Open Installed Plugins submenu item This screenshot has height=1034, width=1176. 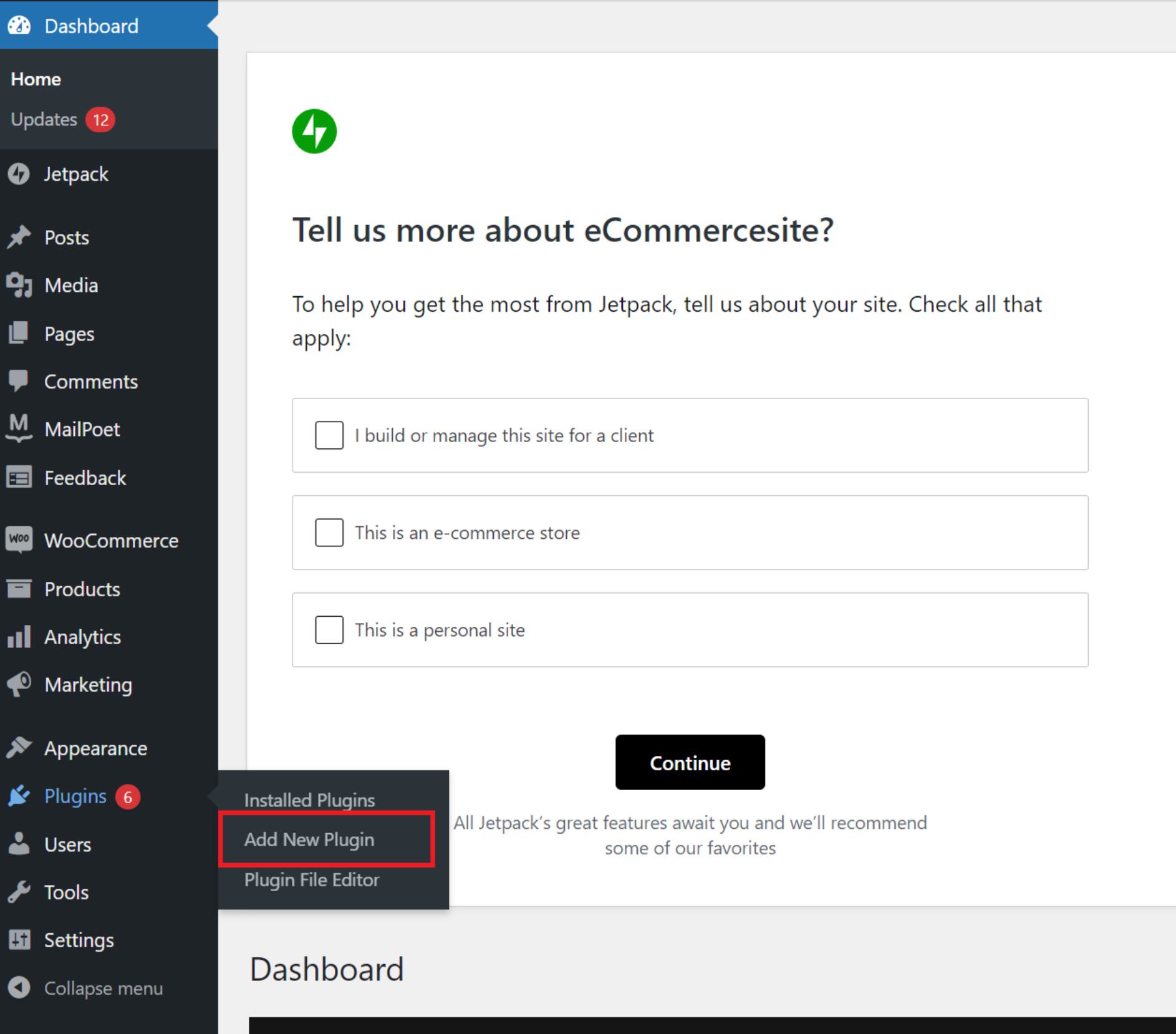pyautogui.click(x=309, y=800)
